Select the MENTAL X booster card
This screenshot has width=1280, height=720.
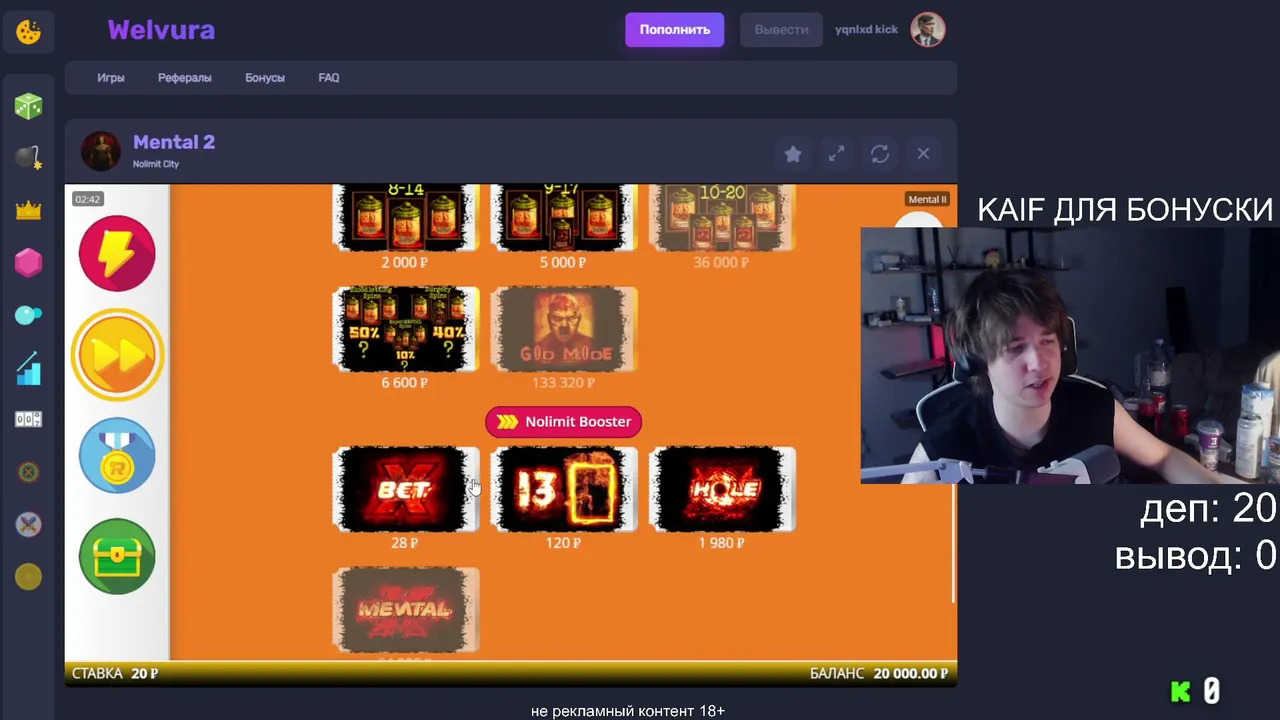(x=405, y=609)
